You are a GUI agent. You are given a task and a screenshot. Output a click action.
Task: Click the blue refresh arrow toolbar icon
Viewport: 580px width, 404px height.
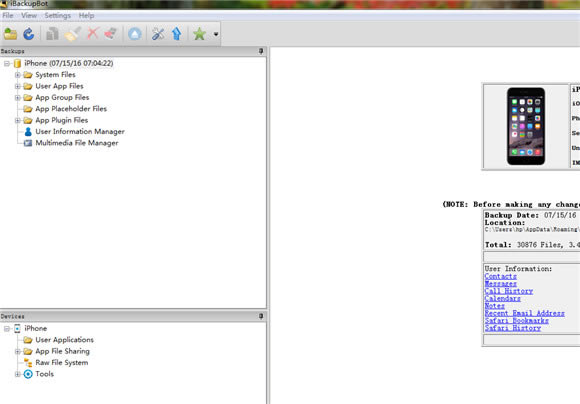point(28,34)
